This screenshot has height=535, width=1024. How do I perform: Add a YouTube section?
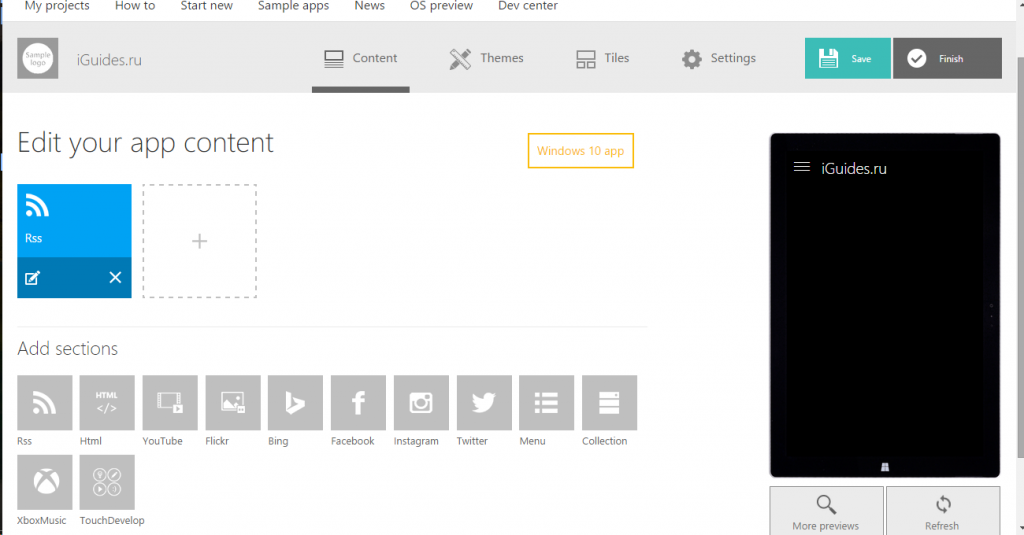coord(170,402)
